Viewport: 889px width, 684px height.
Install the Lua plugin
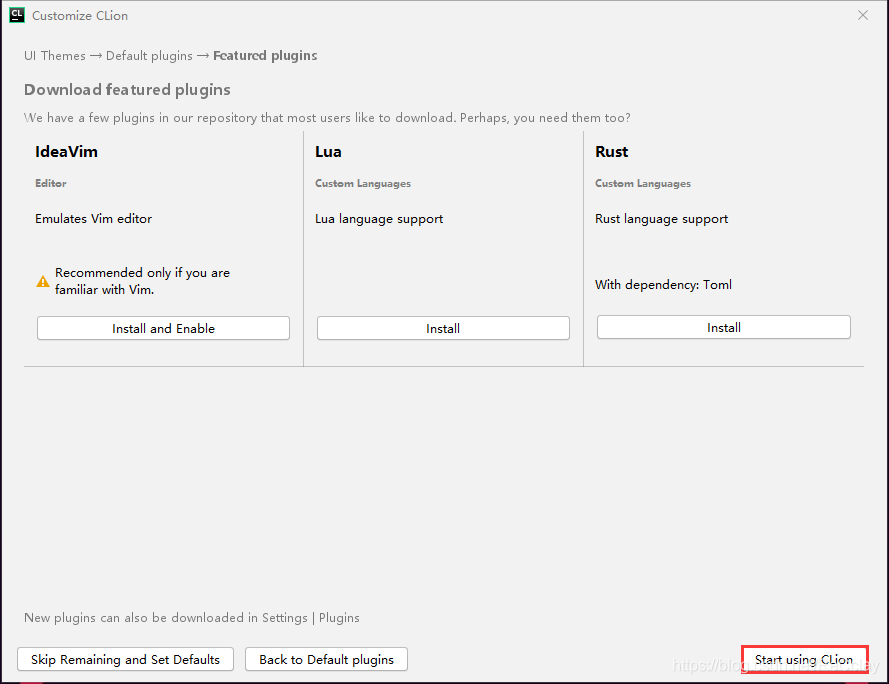(x=443, y=328)
